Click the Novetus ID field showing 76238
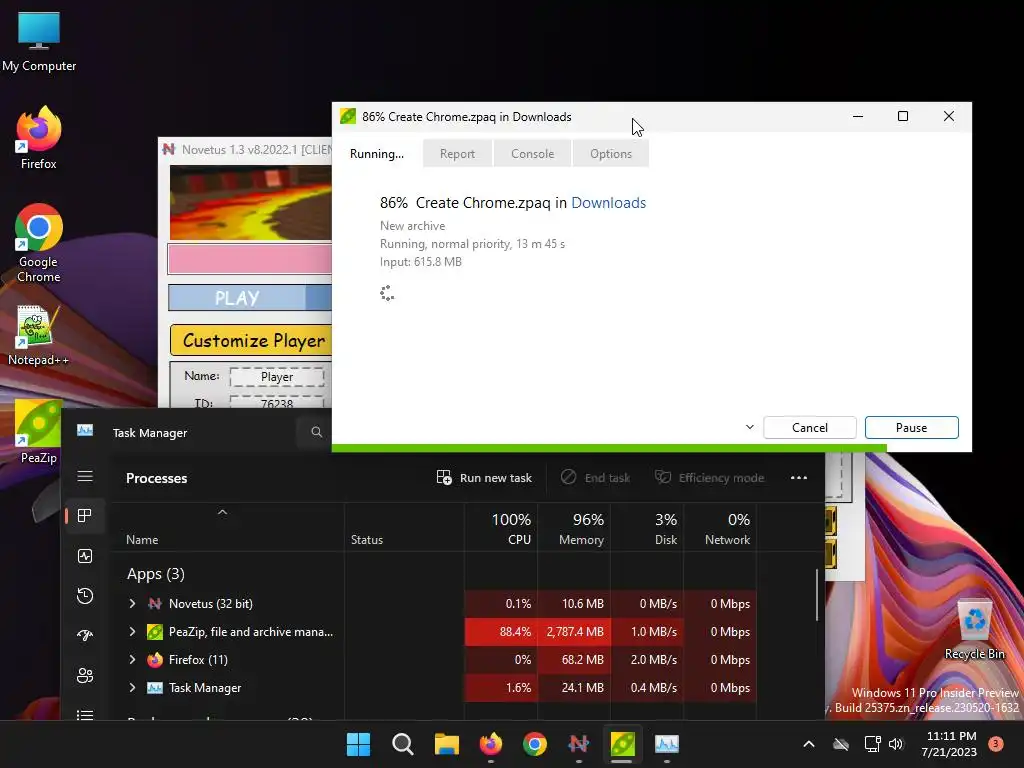Viewport: 1024px width, 768px height. point(277,402)
